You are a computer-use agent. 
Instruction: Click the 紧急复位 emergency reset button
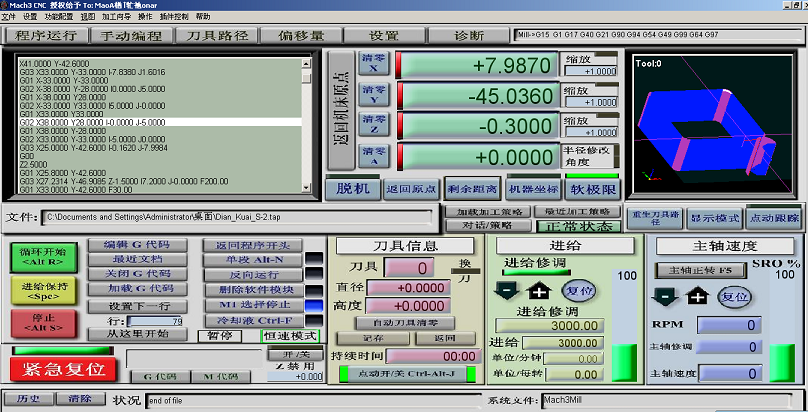click(x=63, y=369)
